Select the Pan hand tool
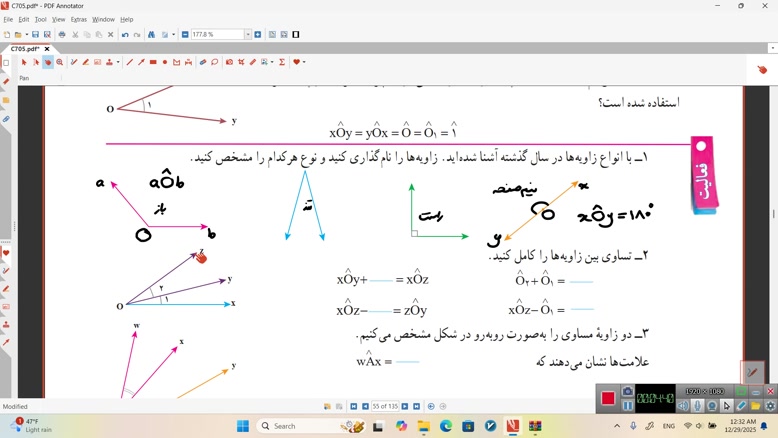778x438 pixels. [47, 62]
